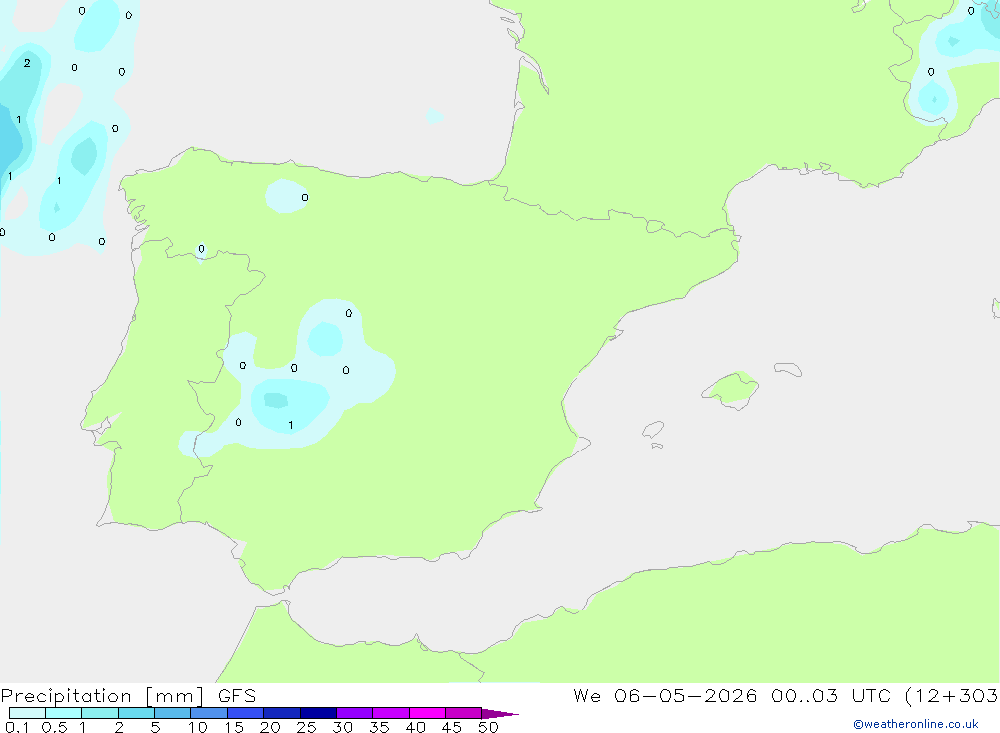The width and height of the screenshot is (1000, 733).
Task: Click the "15" legend scale value
Action: 234,727
